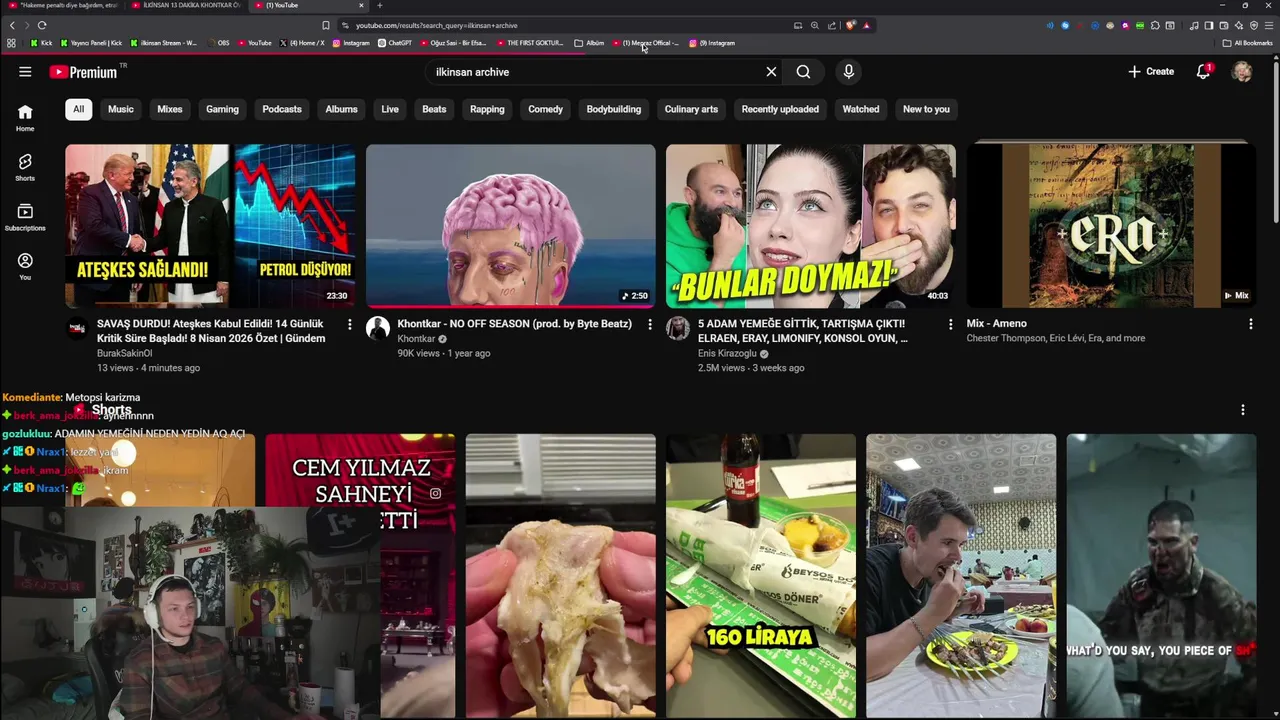Open SAVAŞ DURDU video title
1280x720 pixels.
pyautogui.click(x=211, y=331)
